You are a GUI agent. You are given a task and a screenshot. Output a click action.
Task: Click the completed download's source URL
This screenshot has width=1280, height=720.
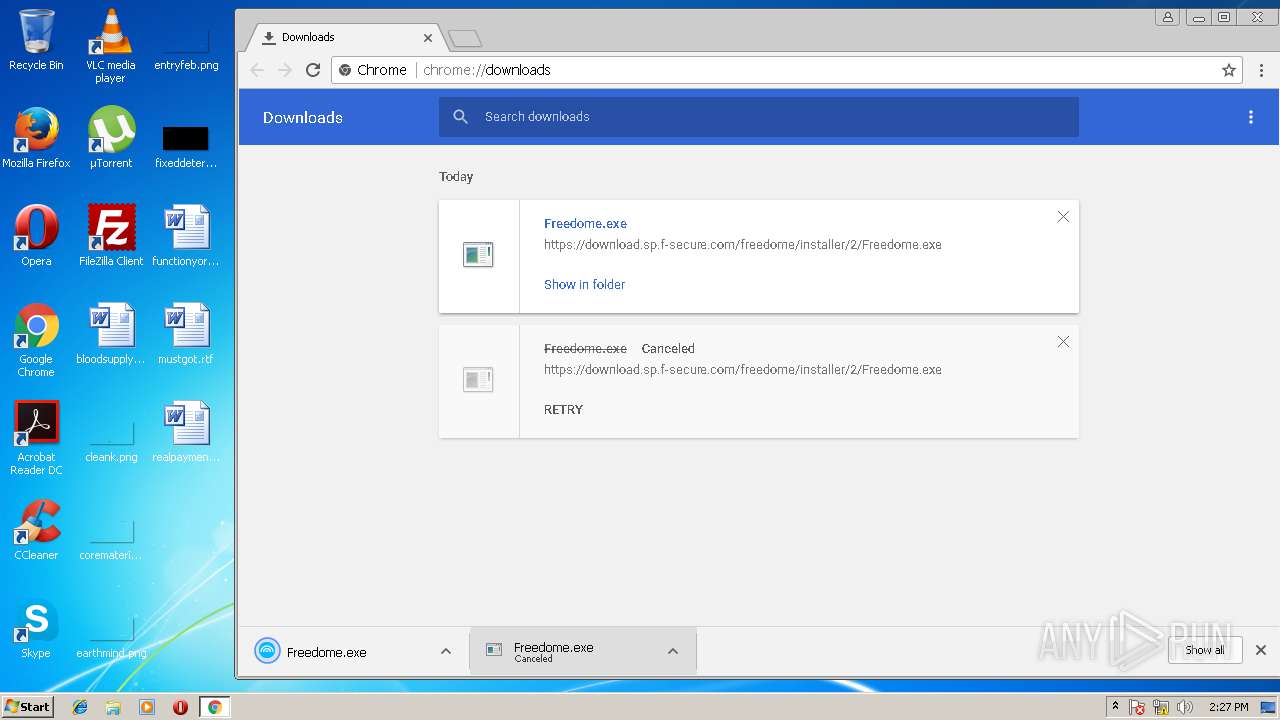743,245
